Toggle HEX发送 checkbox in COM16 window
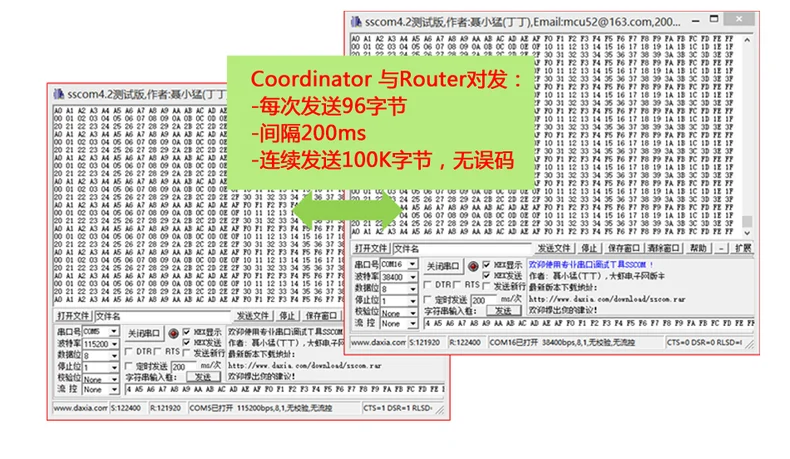The image size is (790, 459). pyautogui.click(x=486, y=276)
